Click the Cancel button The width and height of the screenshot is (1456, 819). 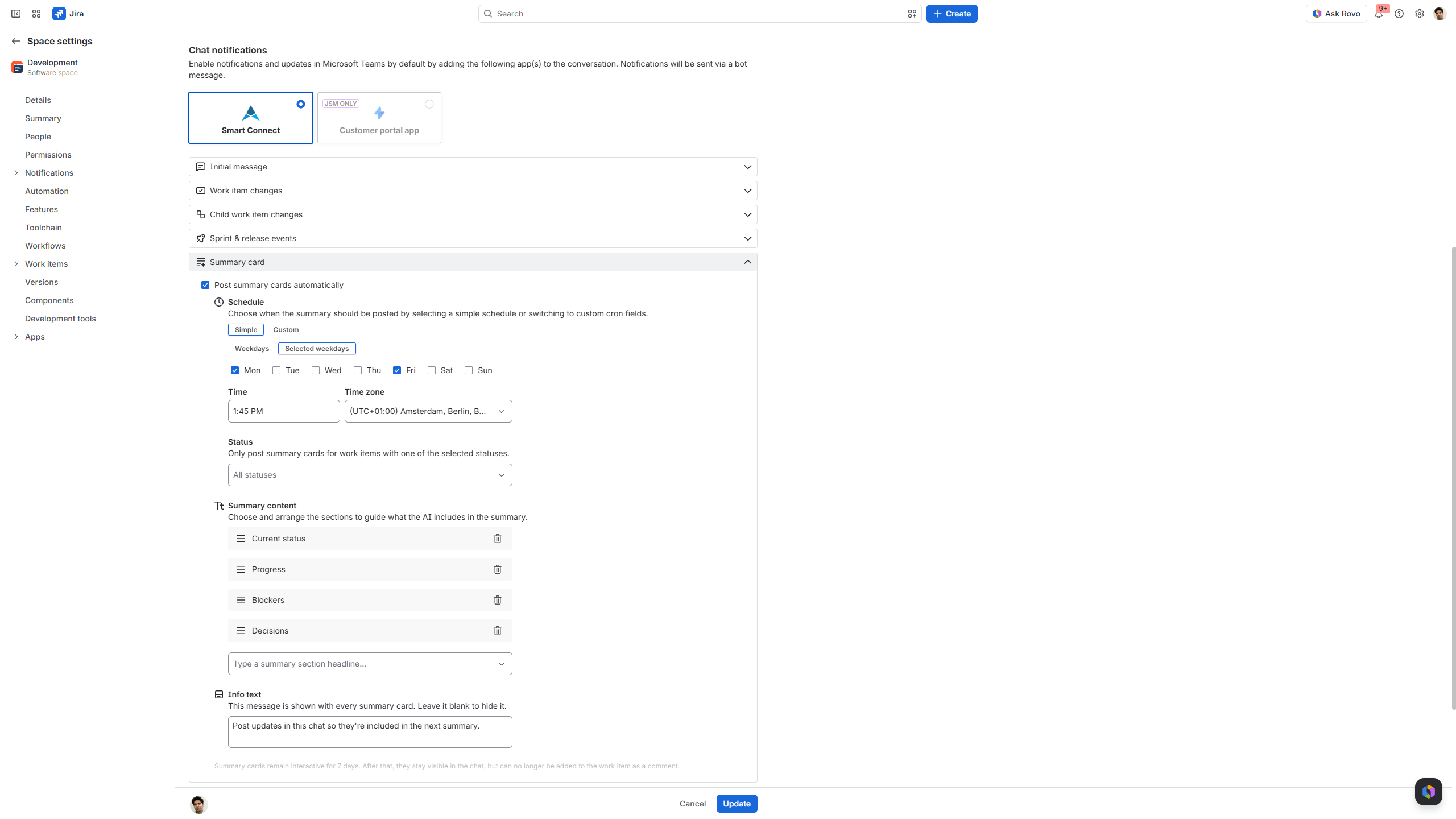(693, 804)
